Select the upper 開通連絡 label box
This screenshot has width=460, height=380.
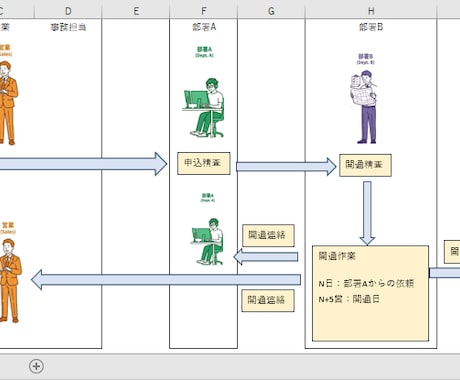(x=268, y=235)
